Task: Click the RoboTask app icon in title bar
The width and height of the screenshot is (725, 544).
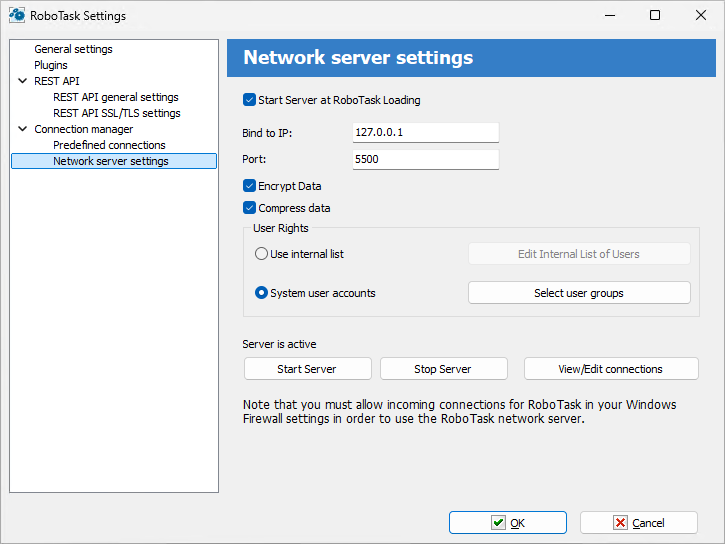Action: [17, 15]
